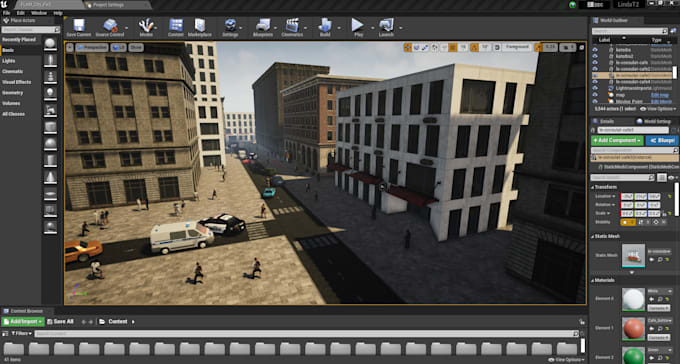680x364 pixels.
Task: Toggle rotation snapping in the viewport
Action: [474, 47]
